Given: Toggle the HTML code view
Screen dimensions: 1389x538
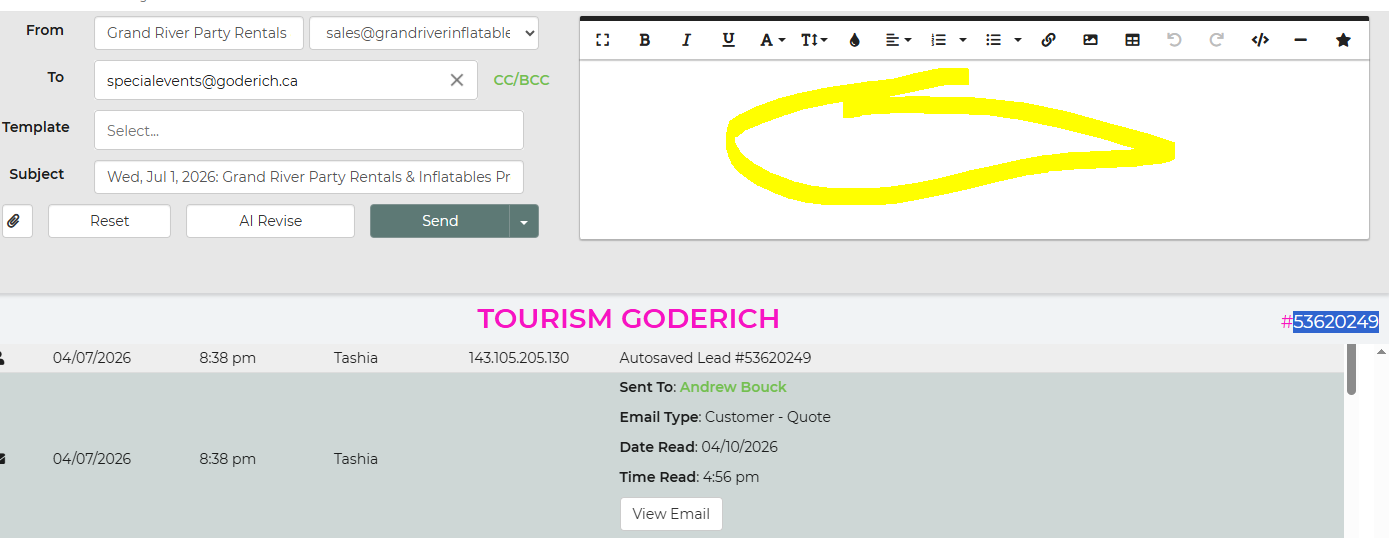Looking at the screenshot, I should 1260,40.
